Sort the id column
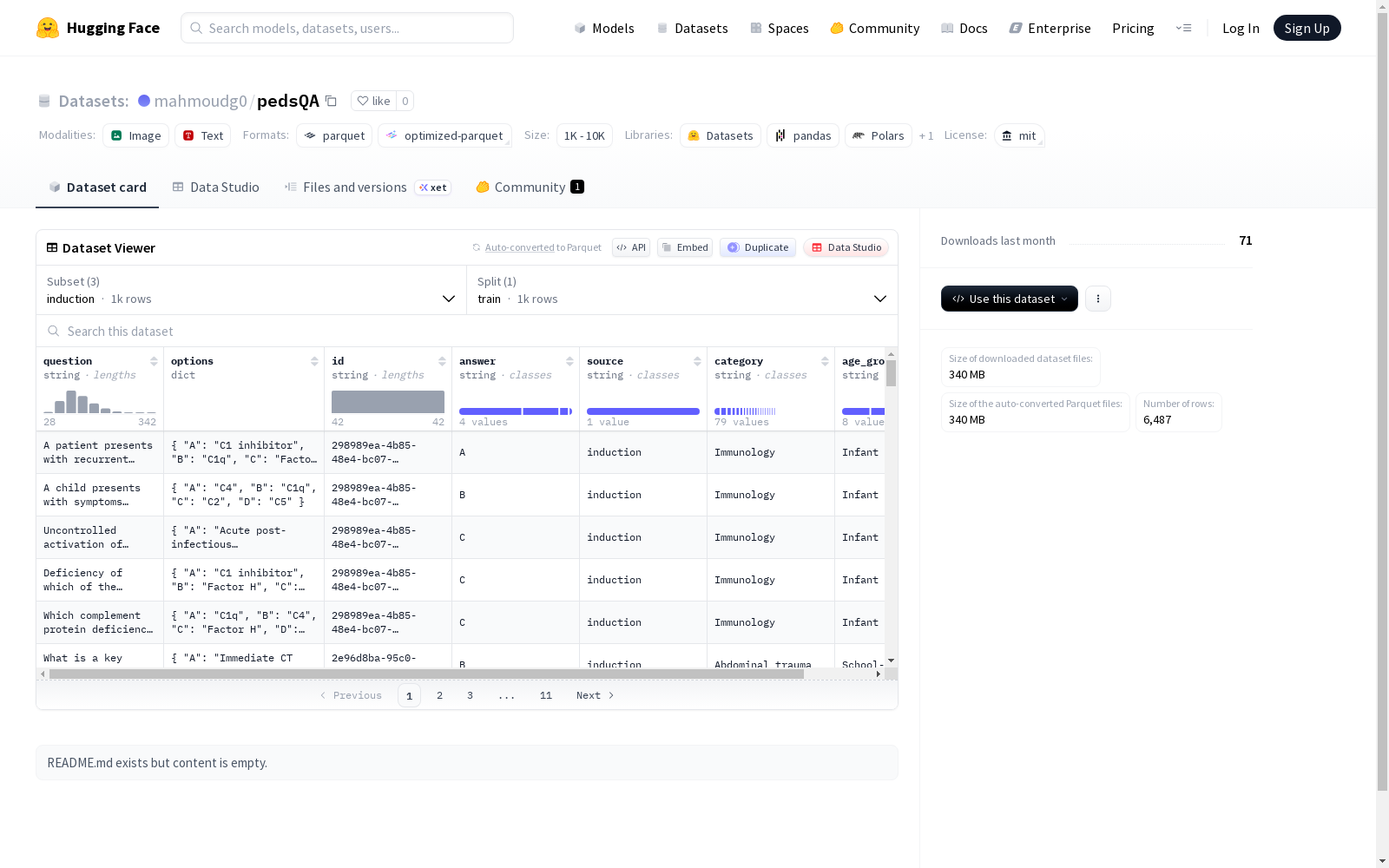The height and width of the screenshot is (868, 1389). 442,361
